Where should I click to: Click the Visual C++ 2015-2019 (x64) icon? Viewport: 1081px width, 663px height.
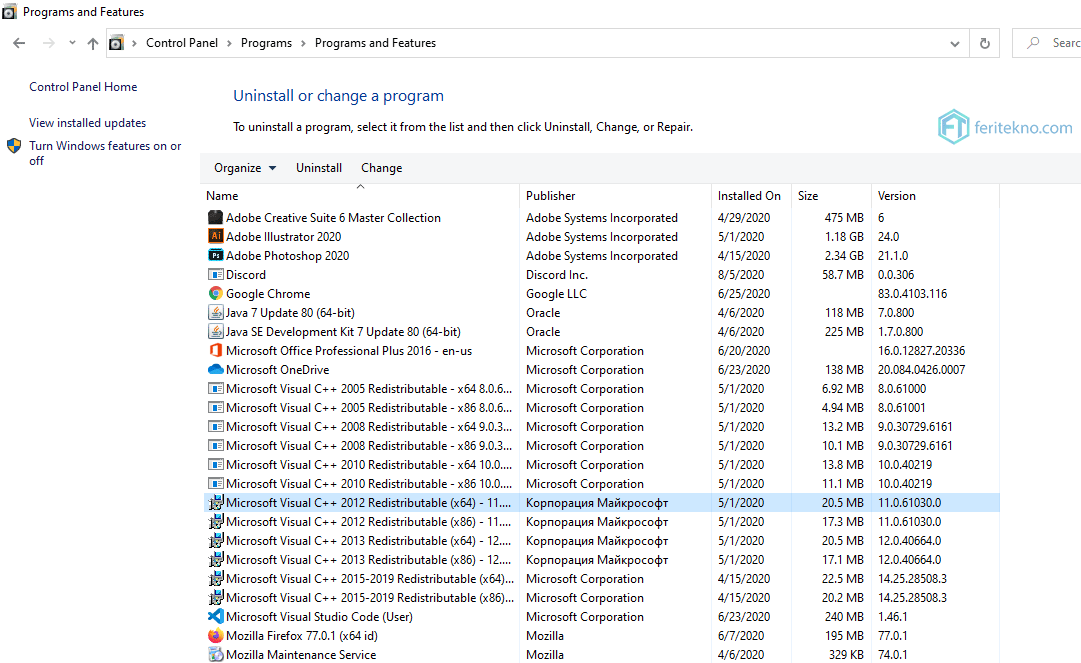216,579
